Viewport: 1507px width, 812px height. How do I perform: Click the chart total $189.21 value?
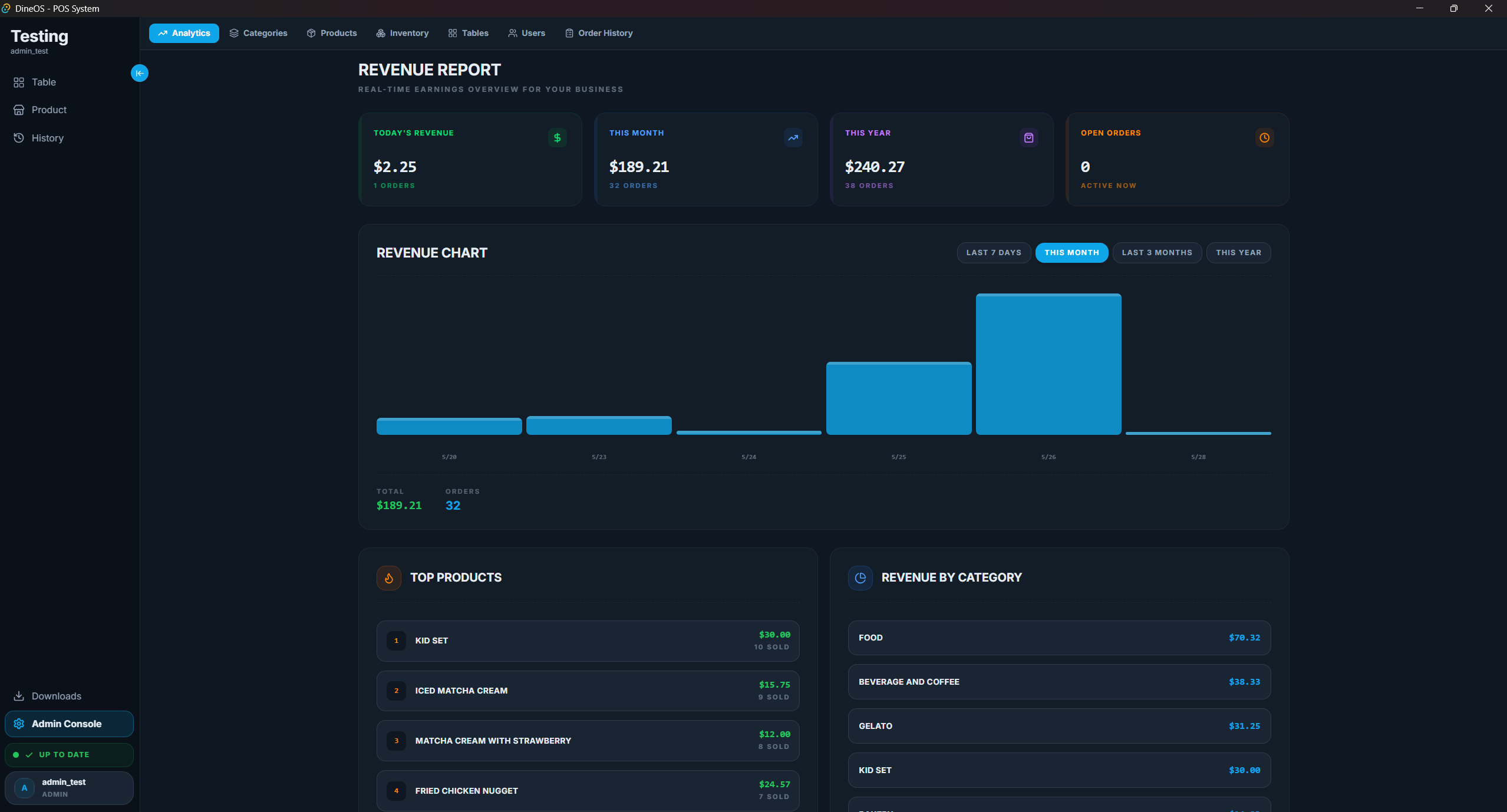(399, 506)
